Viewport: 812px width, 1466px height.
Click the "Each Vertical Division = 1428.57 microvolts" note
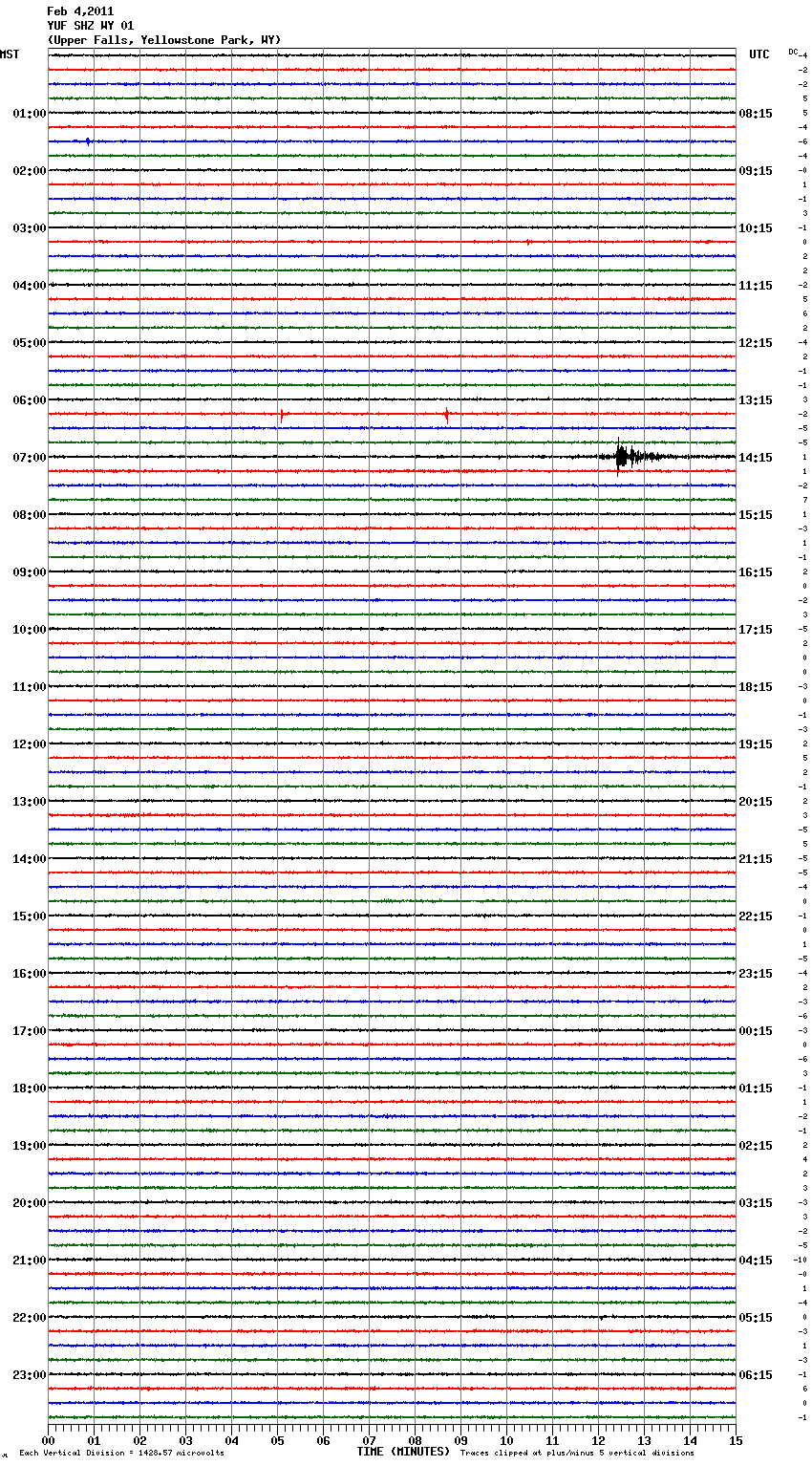(121, 1454)
